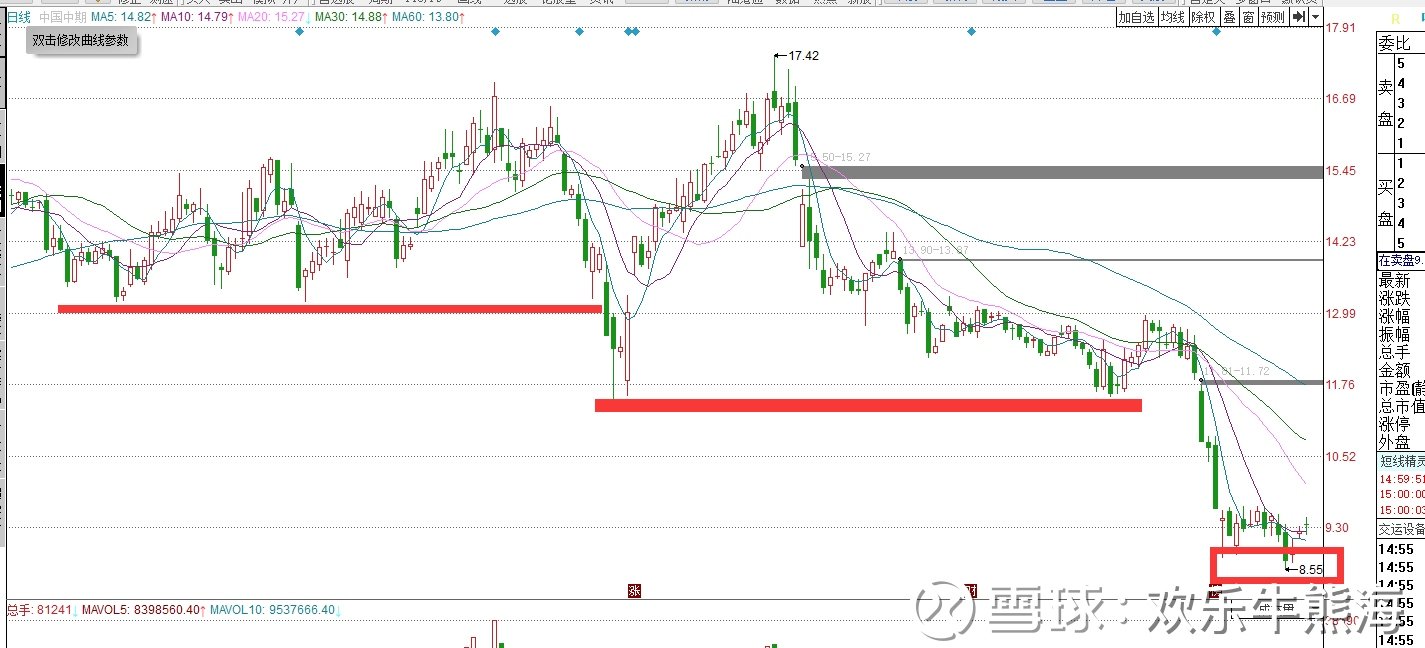Open the chart toolbar dropdown arrow
Image resolution: width=1425 pixels, height=648 pixels.
point(1315,17)
